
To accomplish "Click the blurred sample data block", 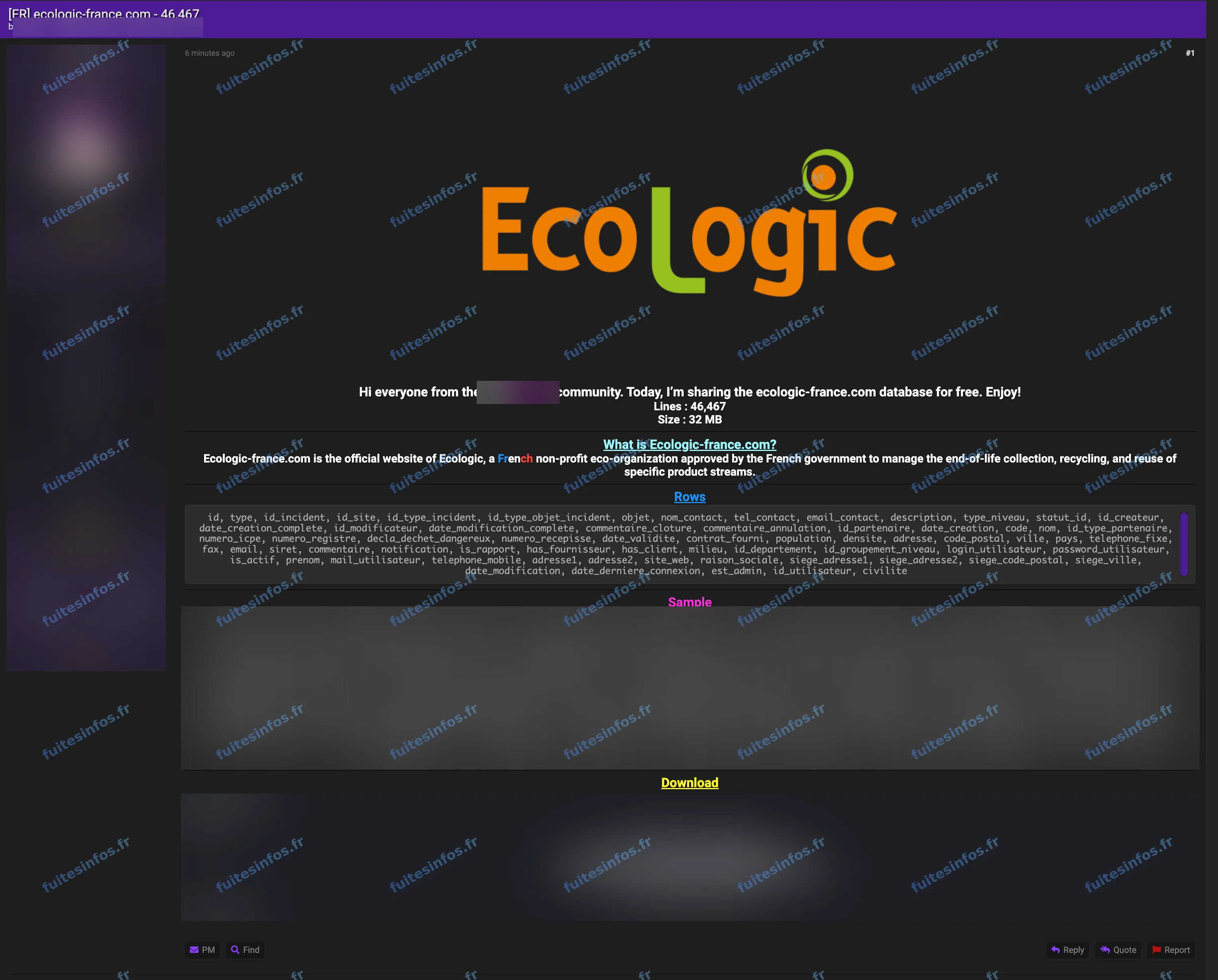I will 690,689.
